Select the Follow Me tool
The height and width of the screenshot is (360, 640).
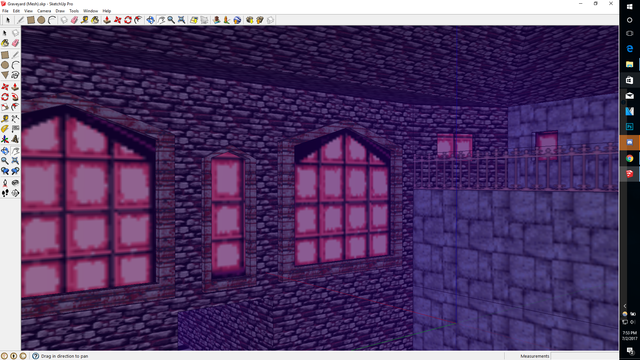(x=15, y=97)
